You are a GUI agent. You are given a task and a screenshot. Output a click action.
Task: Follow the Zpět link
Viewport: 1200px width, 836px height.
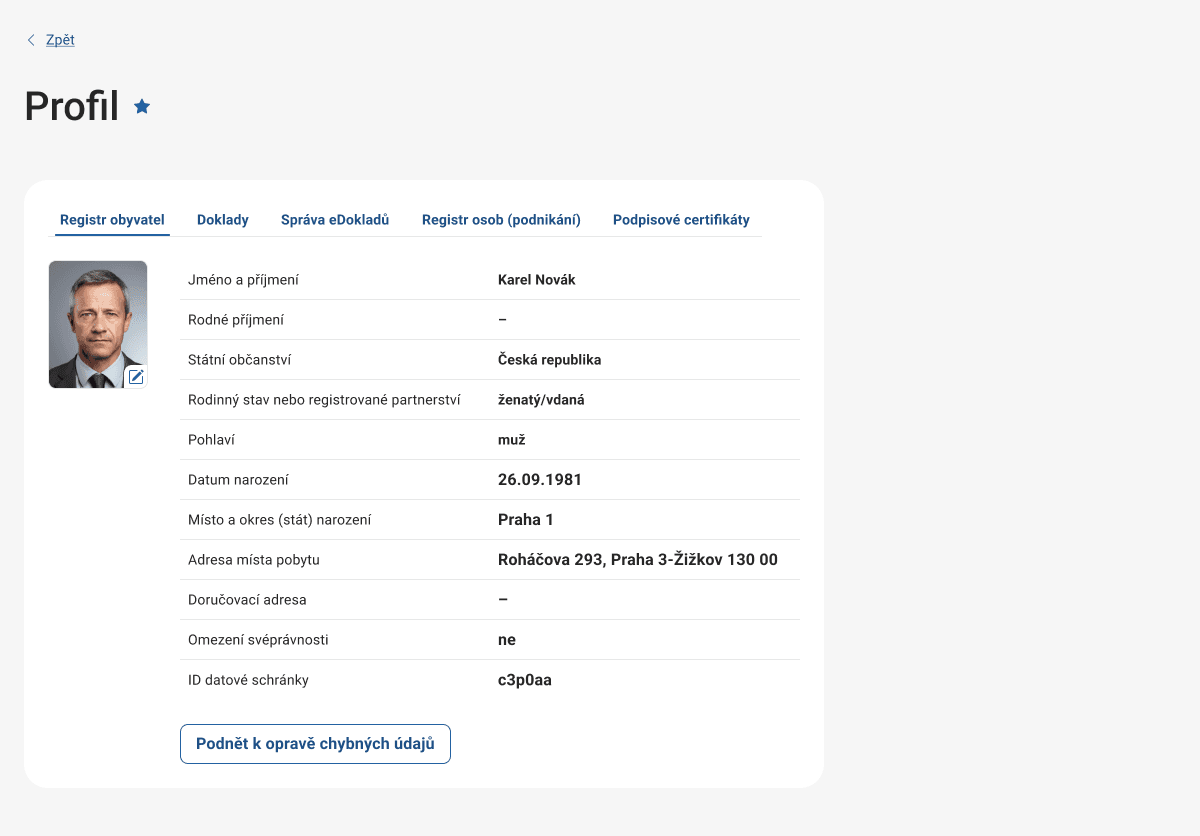tap(60, 40)
